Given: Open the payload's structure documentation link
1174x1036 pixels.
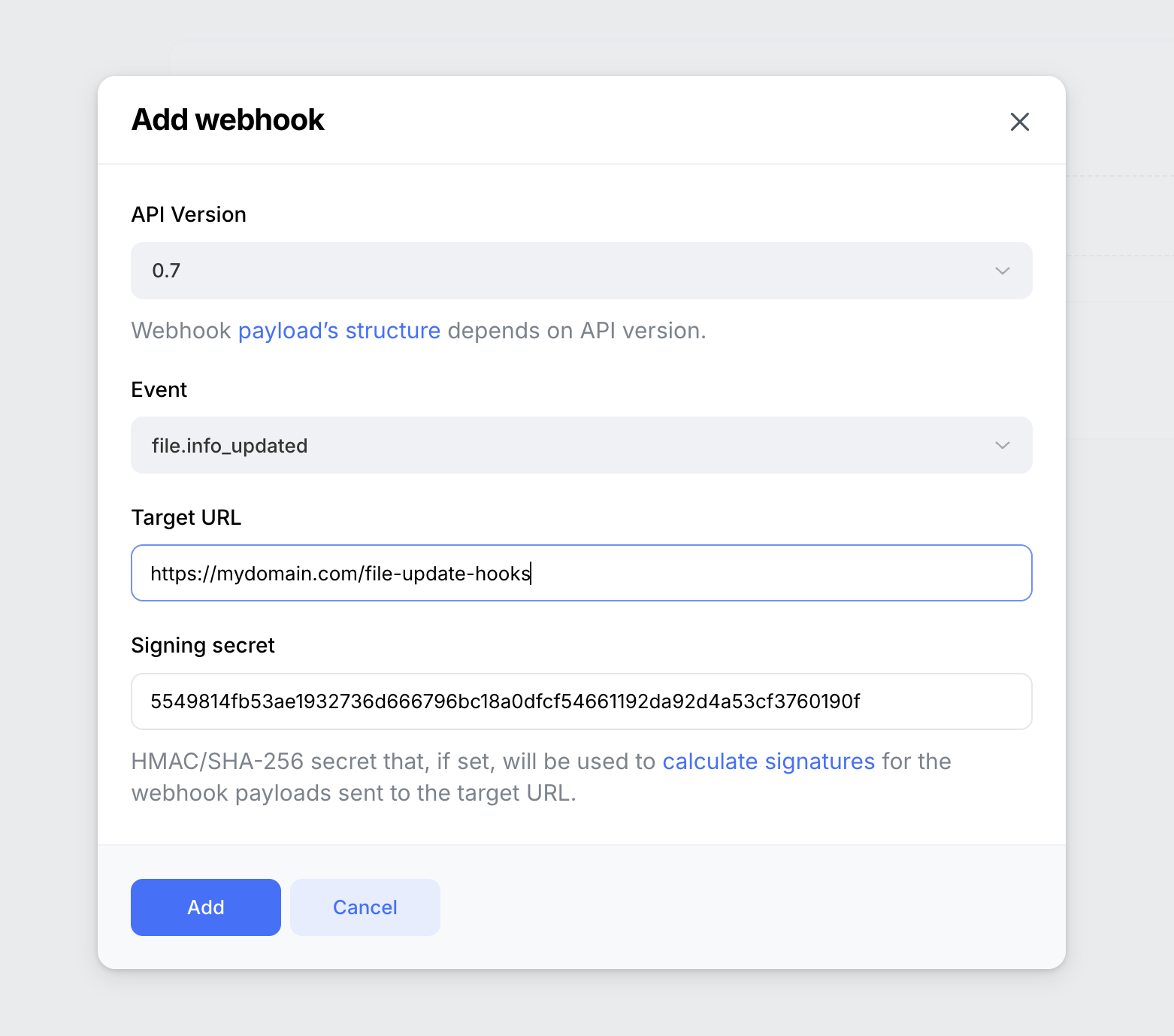Looking at the screenshot, I should click(339, 330).
